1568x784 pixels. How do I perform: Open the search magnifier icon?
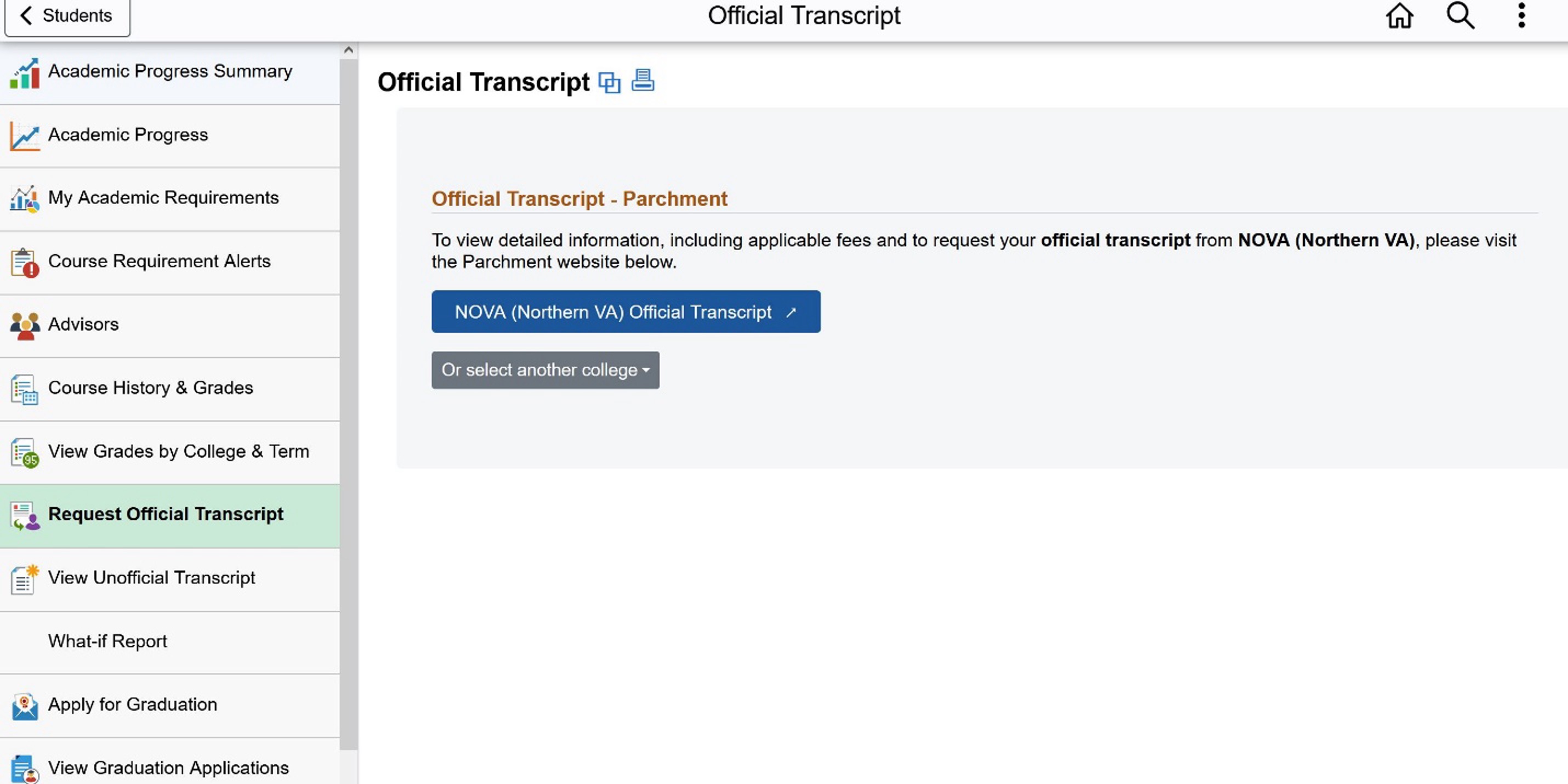(1460, 16)
